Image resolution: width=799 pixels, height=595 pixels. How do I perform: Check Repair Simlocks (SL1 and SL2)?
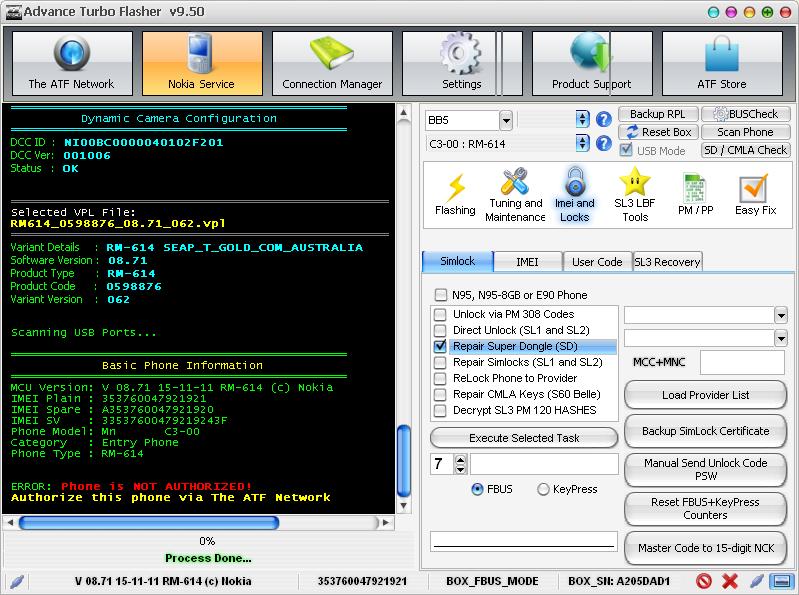pos(440,362)
